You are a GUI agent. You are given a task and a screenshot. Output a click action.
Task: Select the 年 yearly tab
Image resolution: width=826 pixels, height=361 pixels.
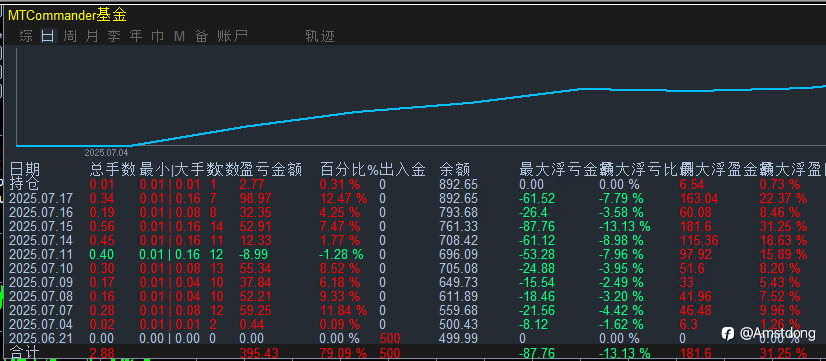coord(136,36)
